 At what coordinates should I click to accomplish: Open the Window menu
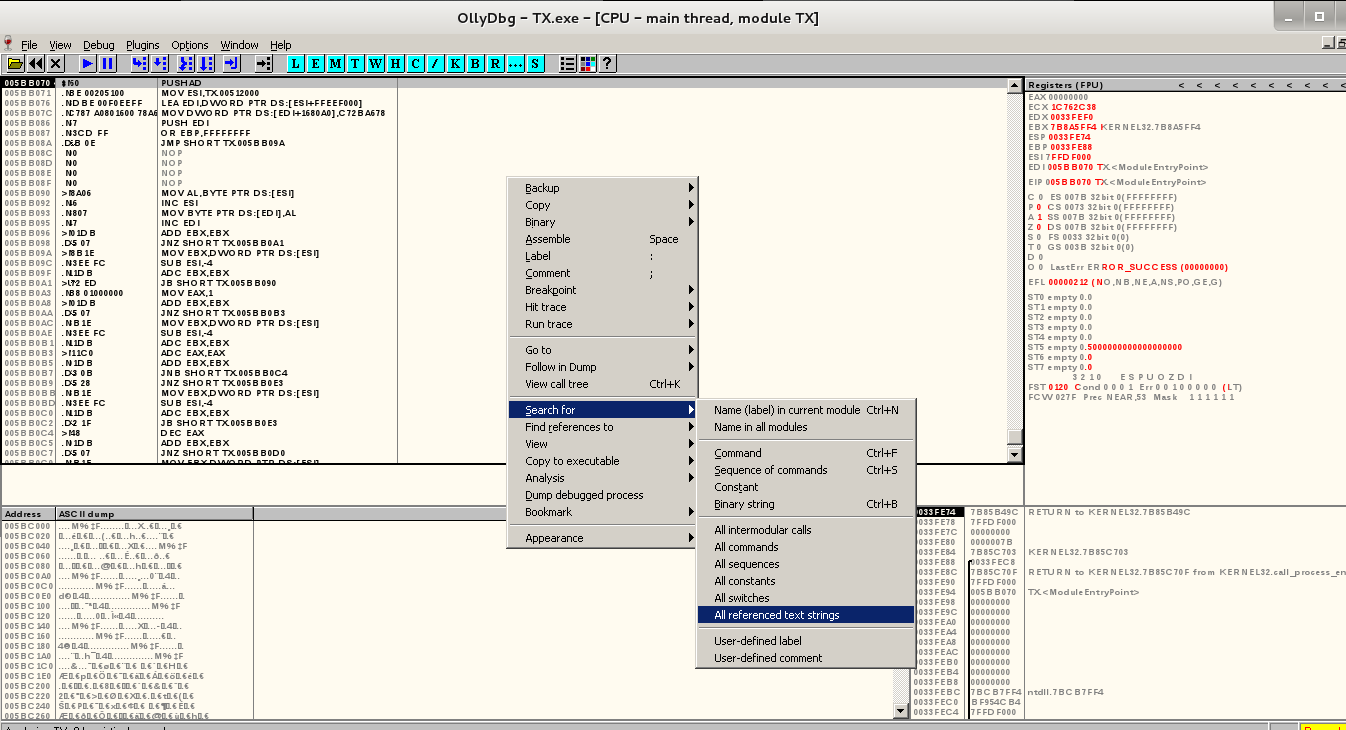click(x=239, y=45)
